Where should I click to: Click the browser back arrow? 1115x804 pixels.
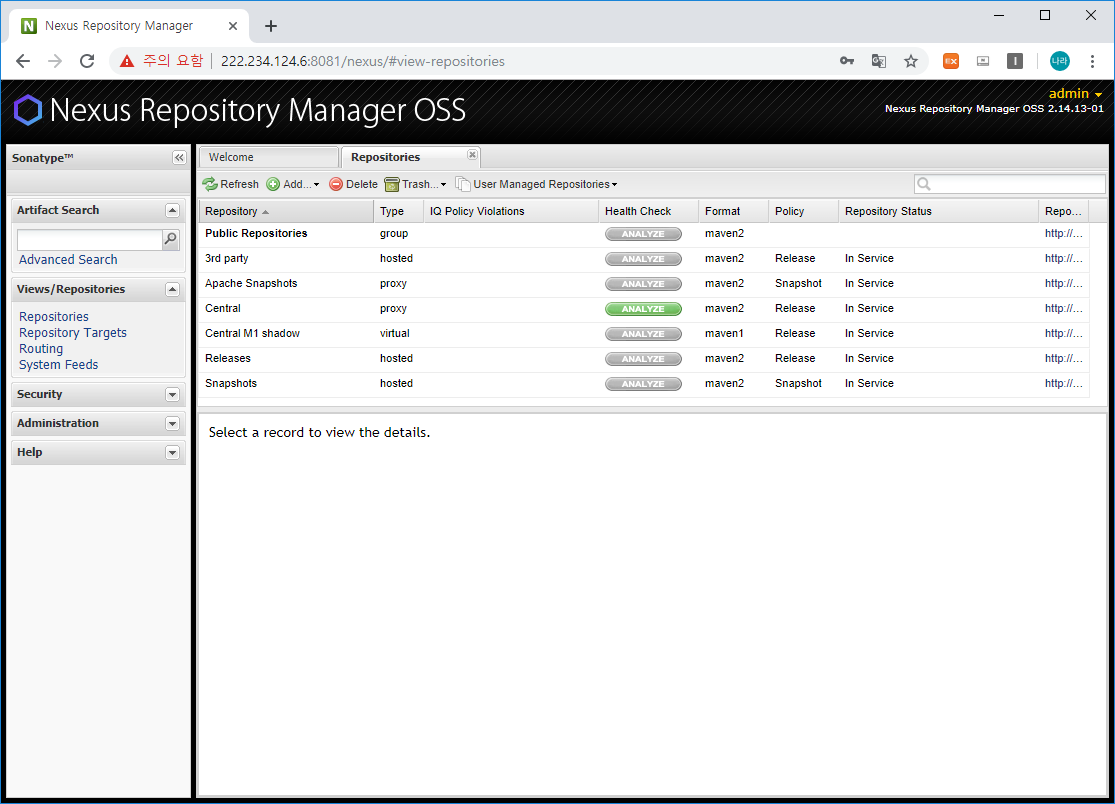23,61
